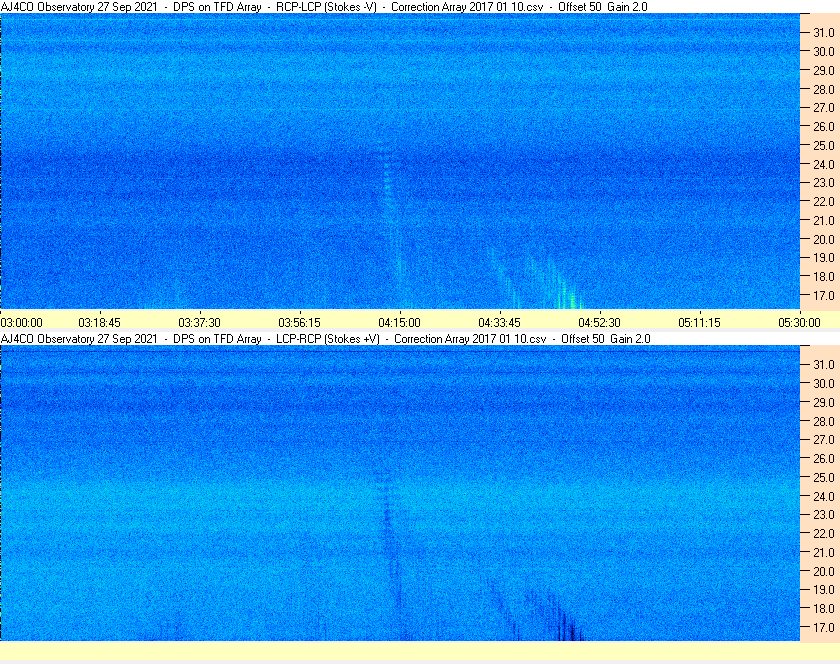This screenshot has height=664, width=840.
Task: Click the 05:30:00 time axis label
Action: [x=799, y=323]
